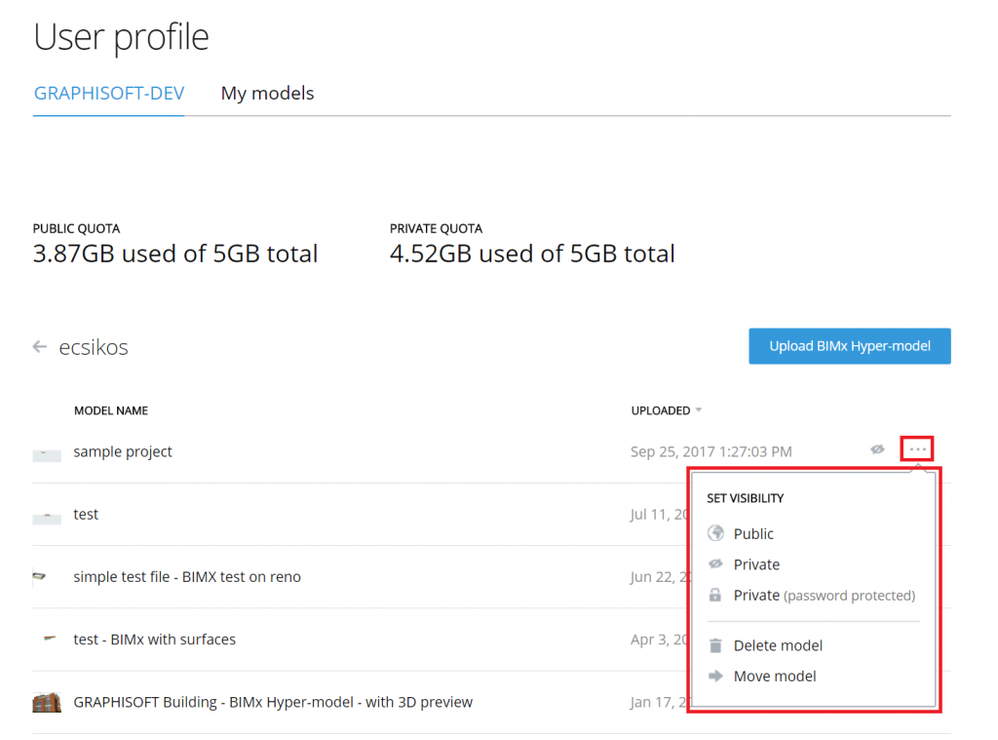
Task: Click the arrow icon for Move model
Action: pyautogui.click(x=715, y=676)
